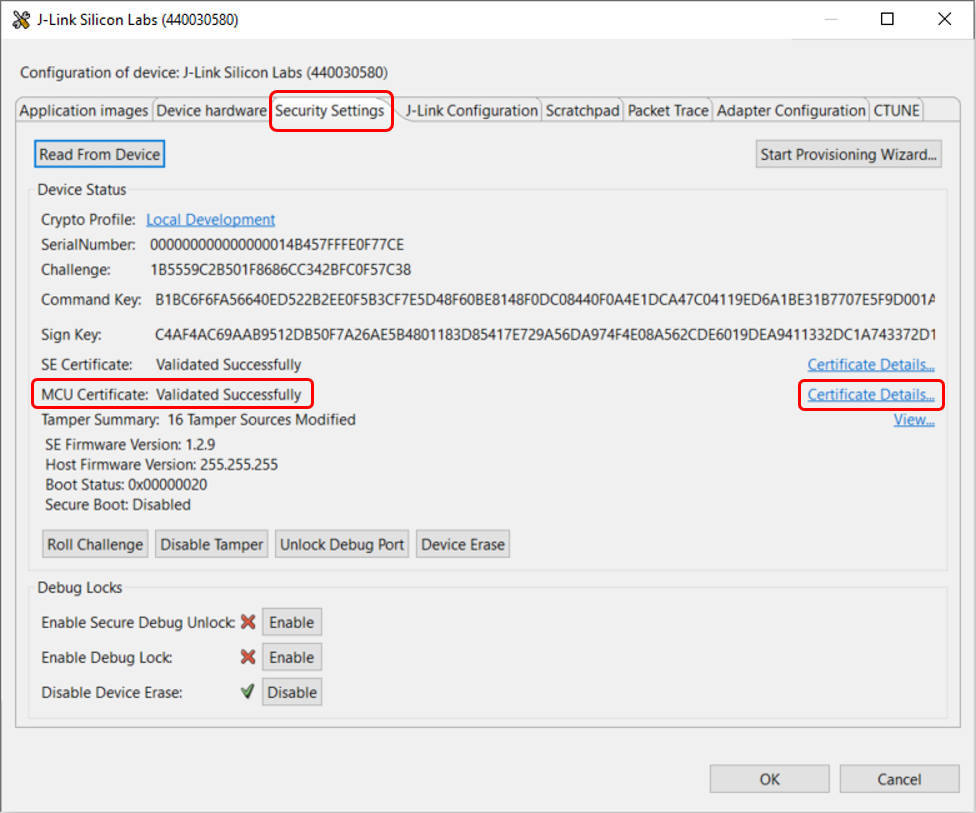Viewport: 976px width, 813px height.
Task: Click View link for Tamper Summary
Action: click(x=913, y=420)
